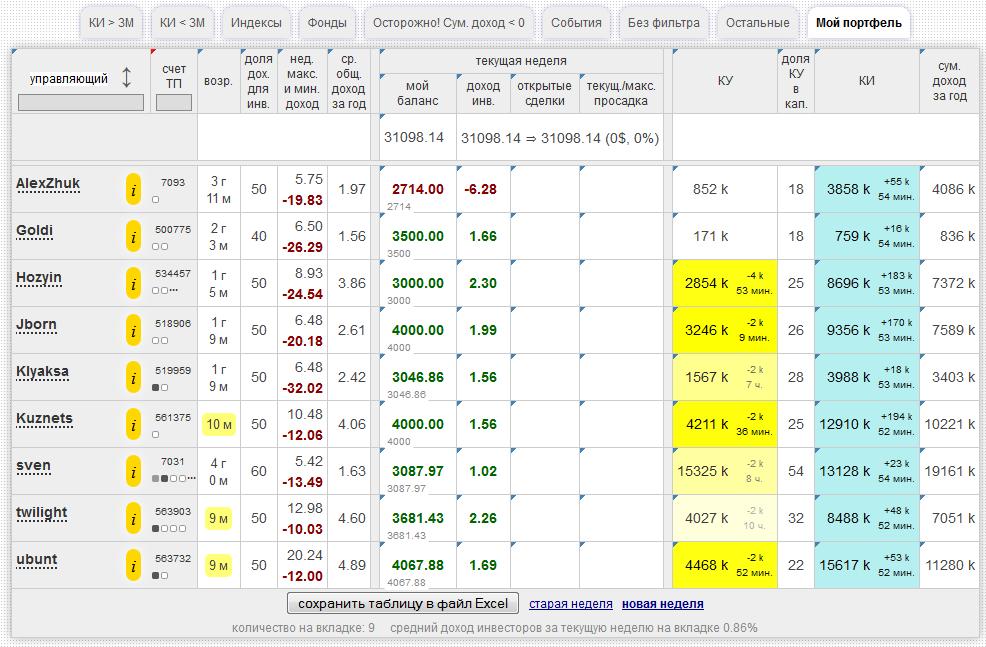
Task: Open ubunt manager link
Action: coord(36,559)
